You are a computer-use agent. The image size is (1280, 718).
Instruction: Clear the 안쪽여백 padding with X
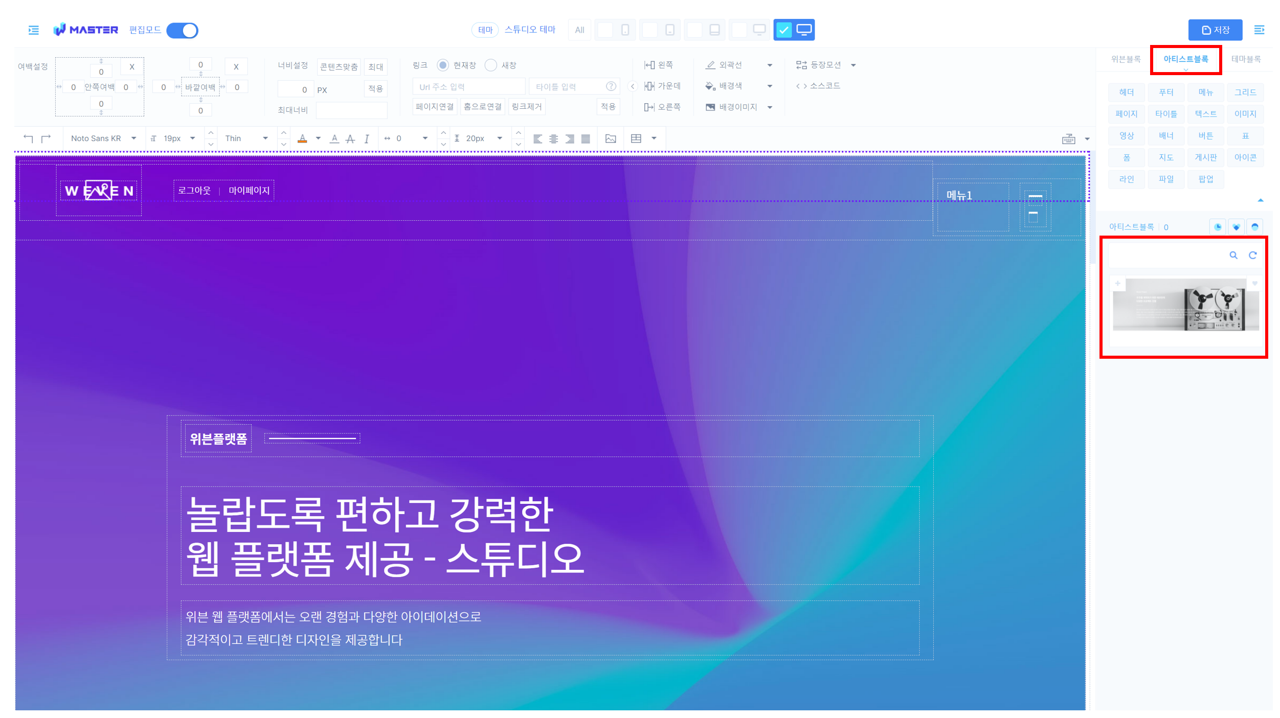coord(131,67)
